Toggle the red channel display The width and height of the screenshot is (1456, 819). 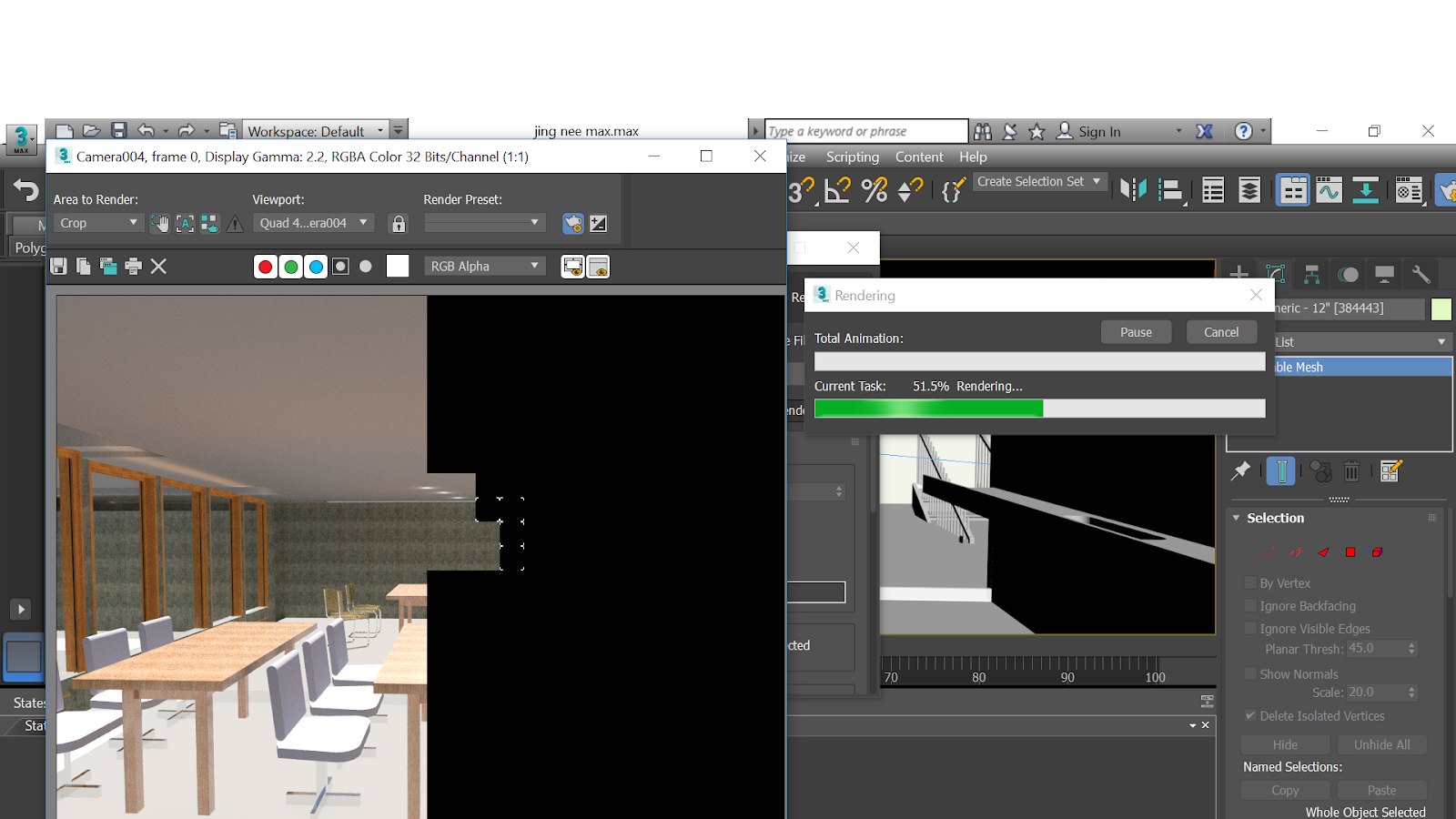[x=266, y=267]
